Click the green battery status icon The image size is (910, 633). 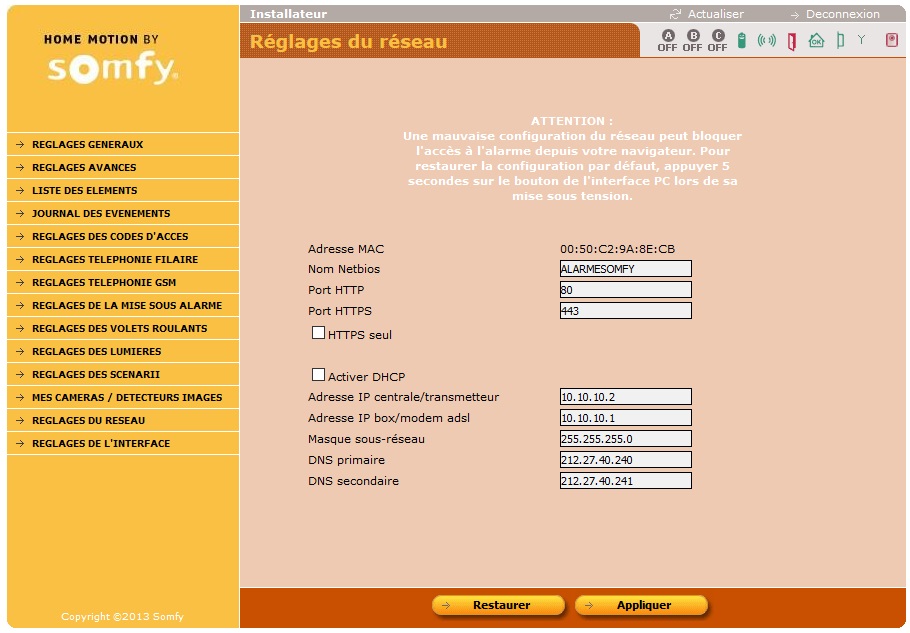(x=742, y=41)
